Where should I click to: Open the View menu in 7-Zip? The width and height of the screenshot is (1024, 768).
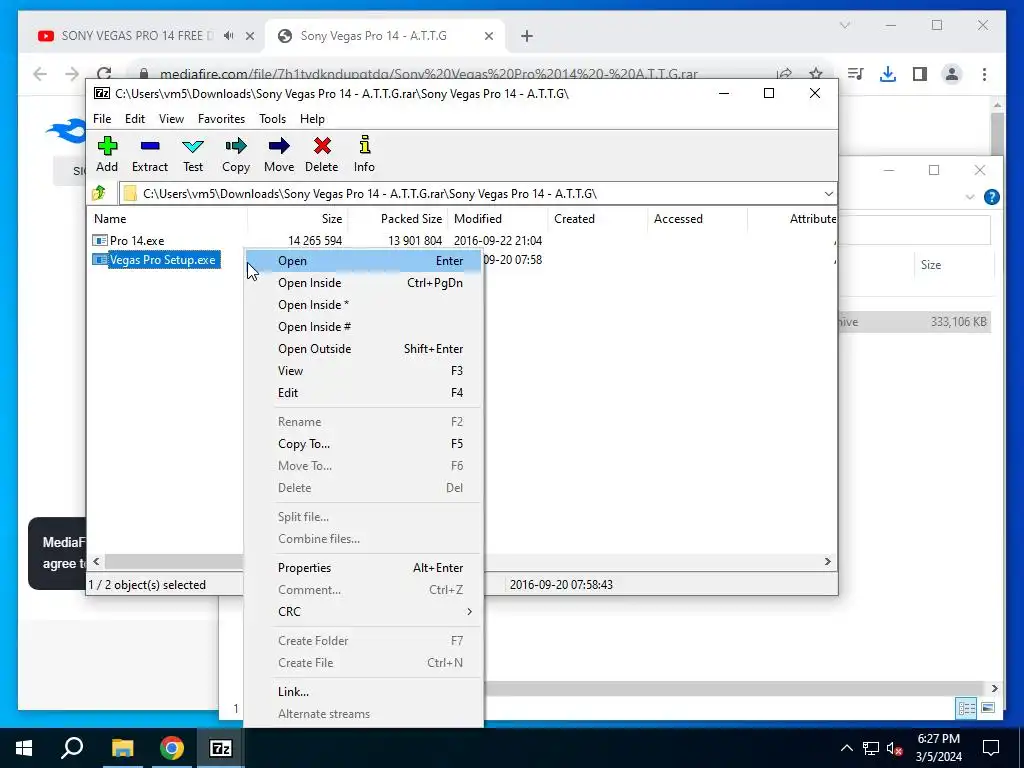[x=171, y=119]
